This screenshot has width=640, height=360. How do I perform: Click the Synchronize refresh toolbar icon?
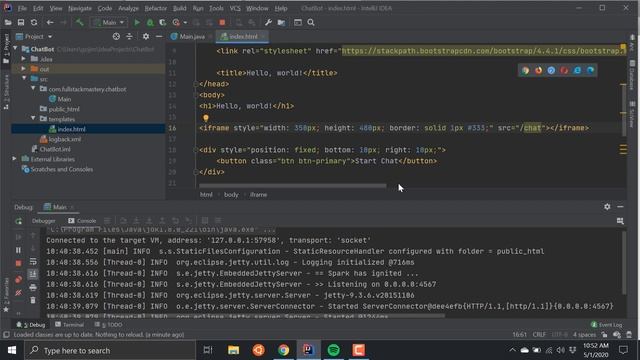click(x=34, y=22)
